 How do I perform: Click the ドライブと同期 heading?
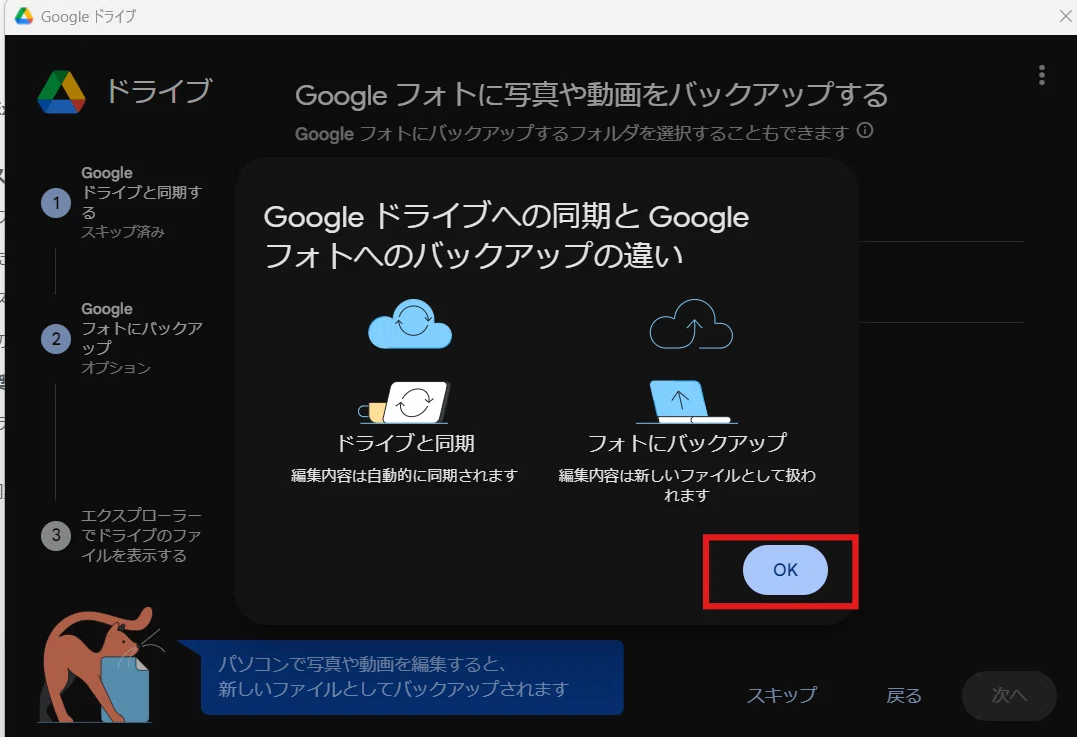pyautogui.click(x=405, y=443)
